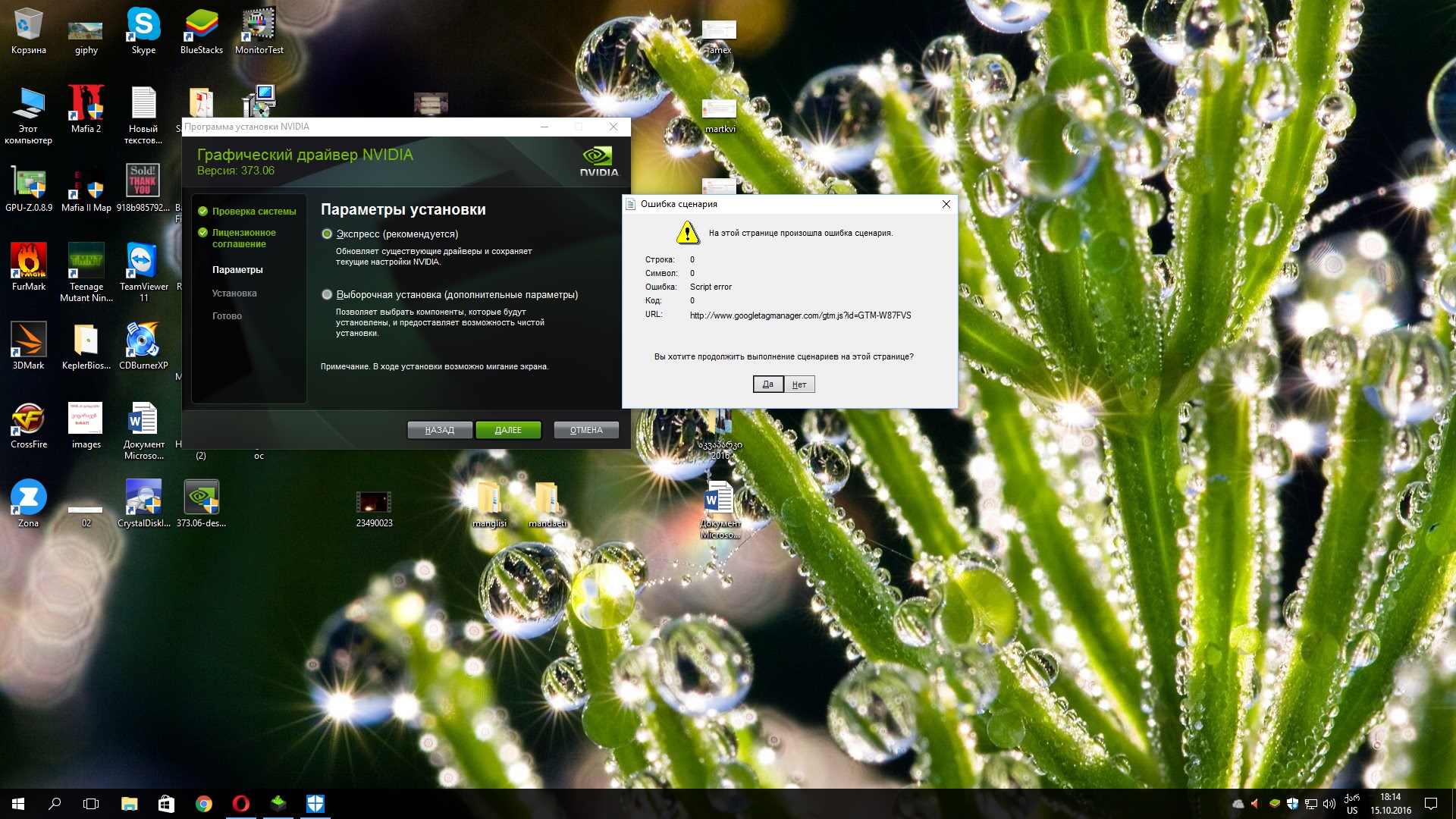Open the Windows Start menu
This screenshot has height=819, width=1456.
coord(18,804)
